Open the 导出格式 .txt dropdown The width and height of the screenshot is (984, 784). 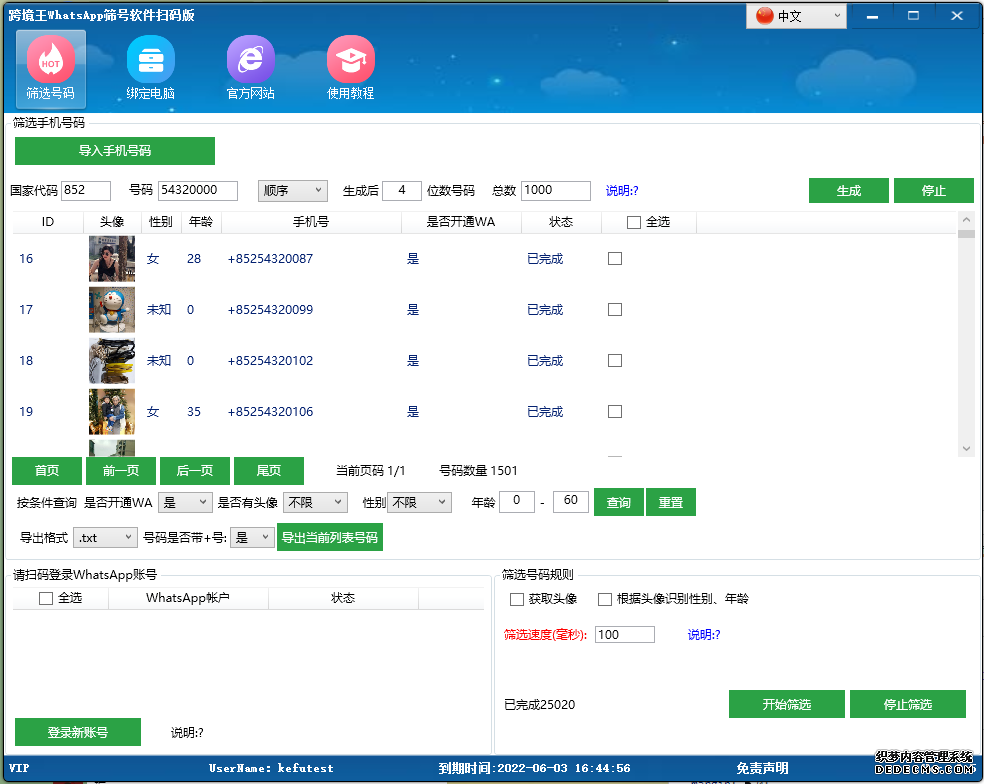pyautogui.click(x=105, y=537)
